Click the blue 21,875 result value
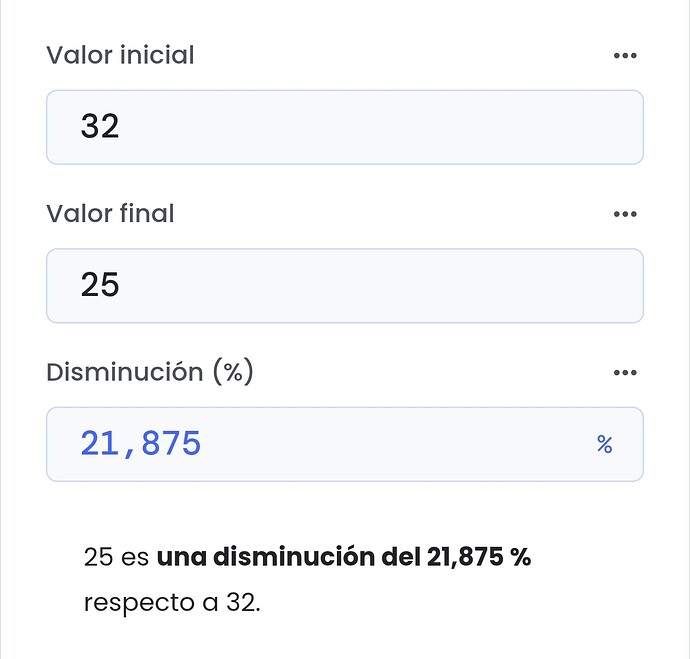This screenshot has width=690, height=659. pyautogui.click(x=141, y=443)
